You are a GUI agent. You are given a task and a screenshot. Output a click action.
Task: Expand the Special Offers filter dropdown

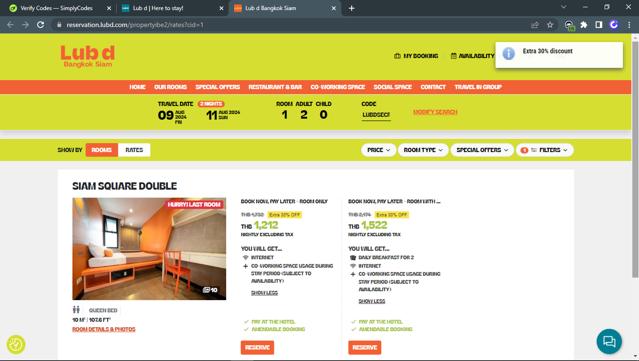pyautogui.click(x=482, y=150)
